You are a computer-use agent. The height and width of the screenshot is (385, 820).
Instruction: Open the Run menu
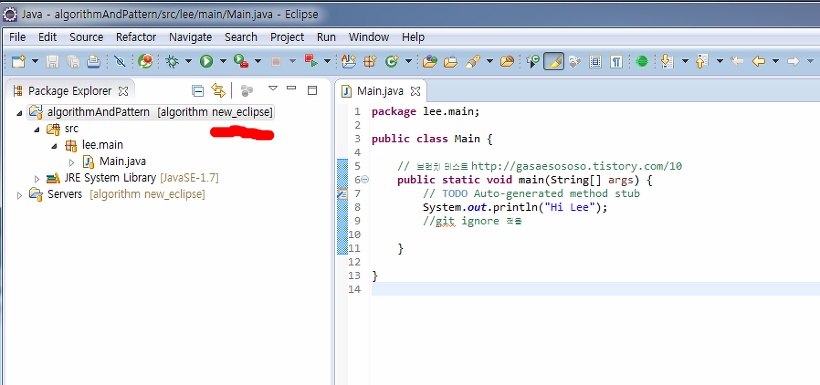[x=326, y=37]
